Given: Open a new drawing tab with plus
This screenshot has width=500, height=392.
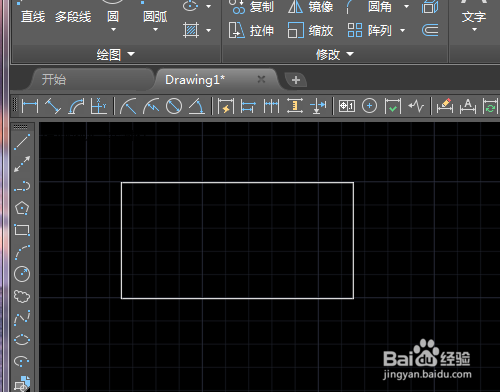Looking at the screenshot, I should (296, 80).
